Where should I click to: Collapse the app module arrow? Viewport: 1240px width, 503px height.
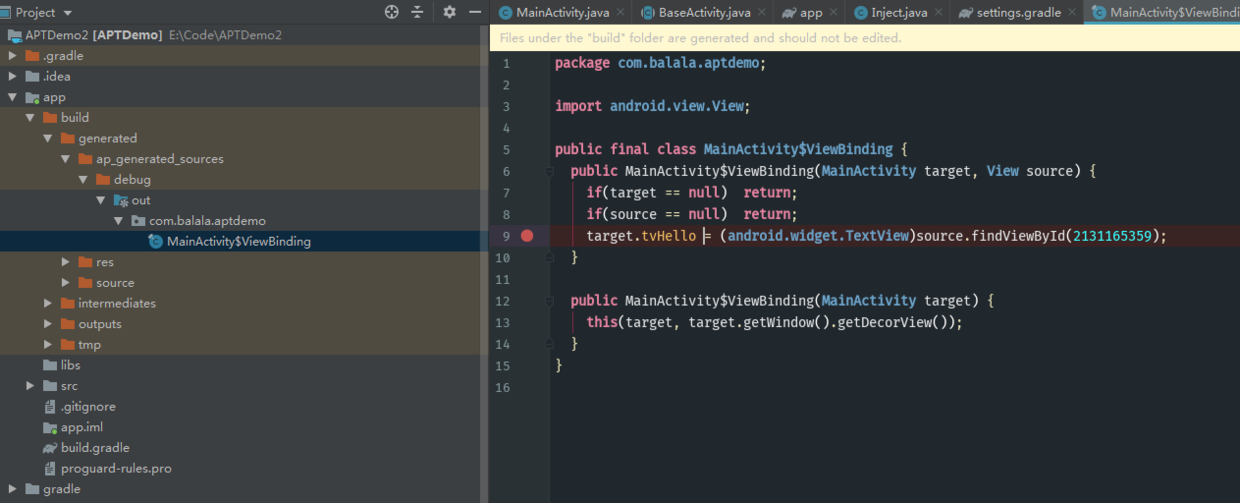(x=12, y=97)
